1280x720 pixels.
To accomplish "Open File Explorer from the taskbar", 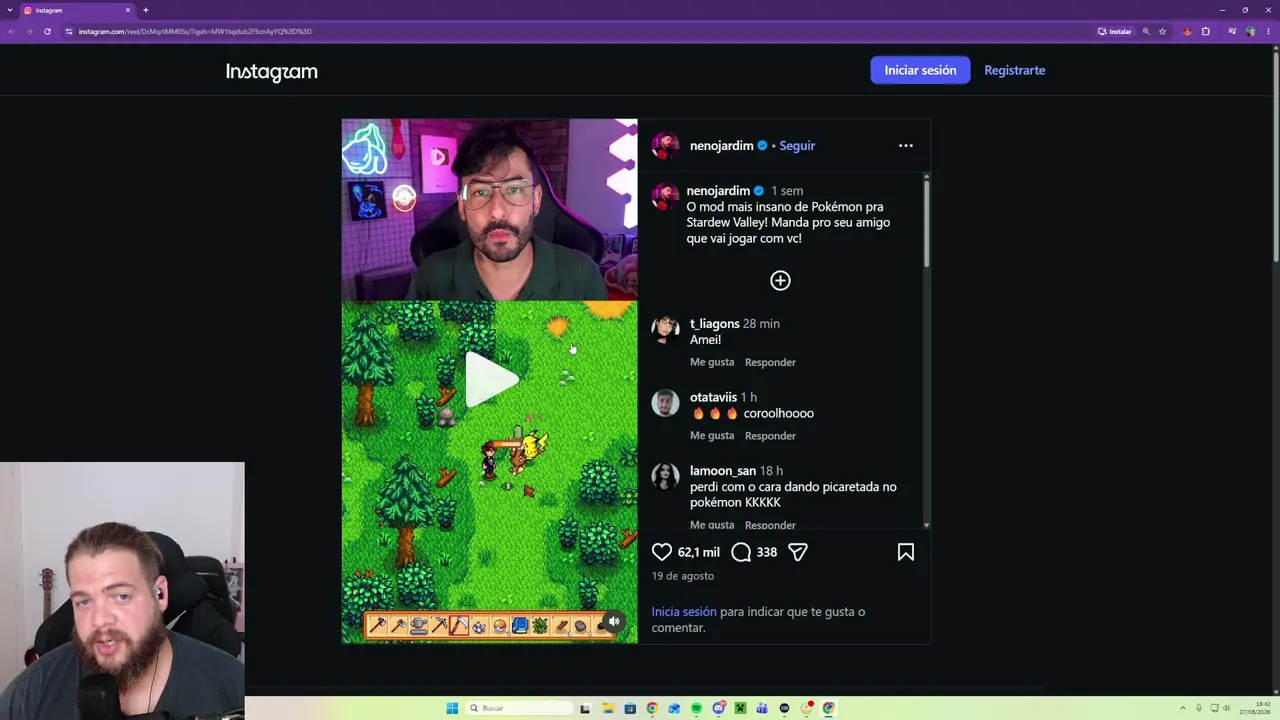I will pos(608,708).
